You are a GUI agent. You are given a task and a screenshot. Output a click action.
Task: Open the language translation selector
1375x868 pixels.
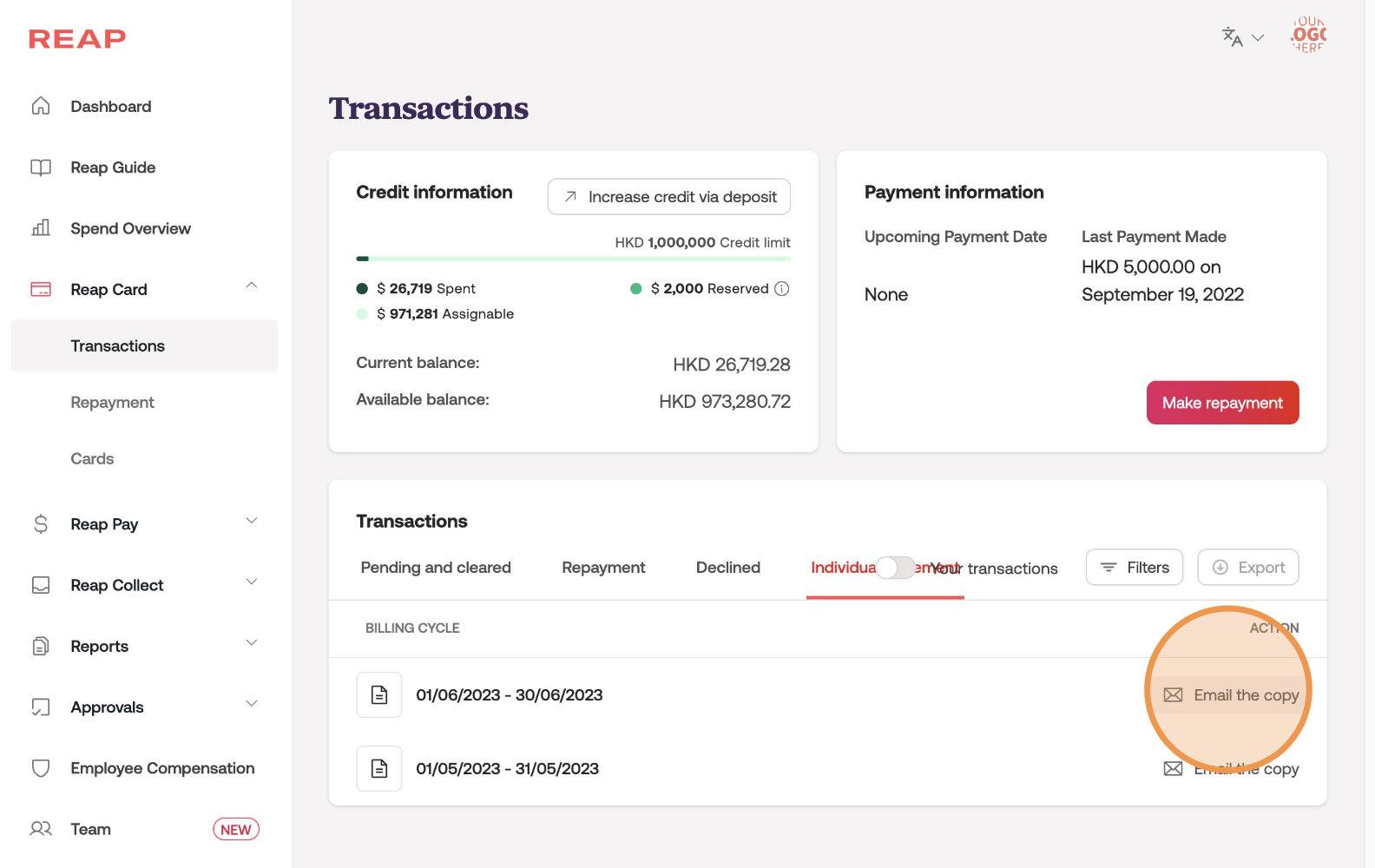(x=1242, y=37)
